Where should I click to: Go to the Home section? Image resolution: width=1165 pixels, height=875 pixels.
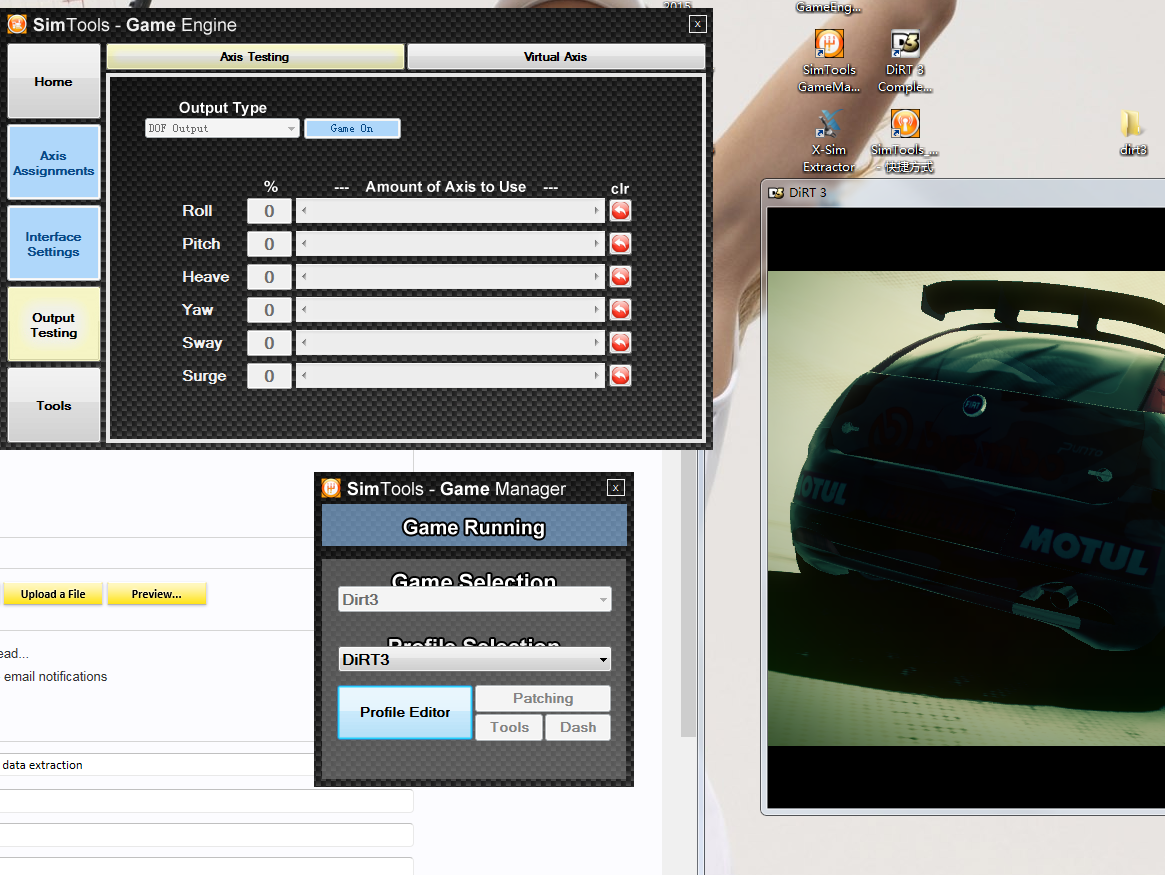point(53,81)
